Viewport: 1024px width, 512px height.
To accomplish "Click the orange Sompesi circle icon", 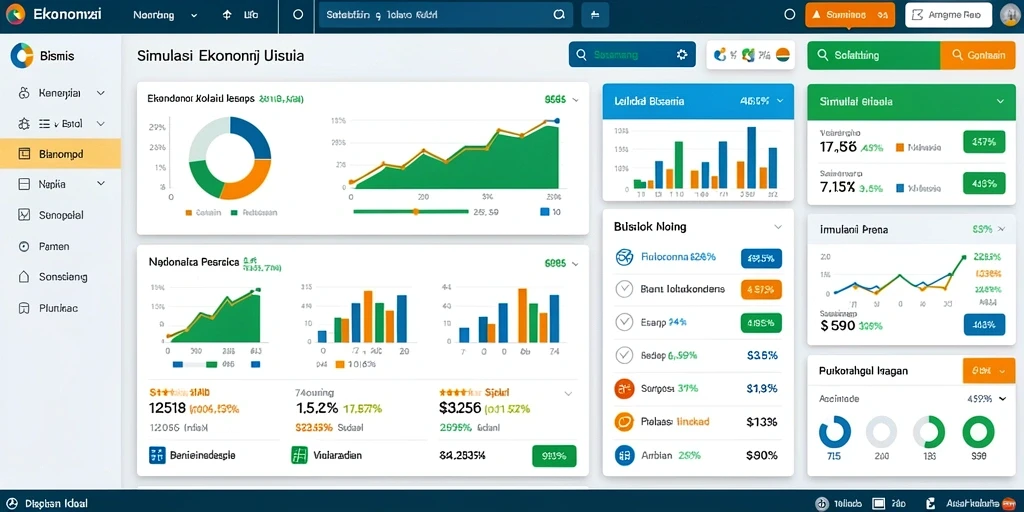I will click(624, 389).
